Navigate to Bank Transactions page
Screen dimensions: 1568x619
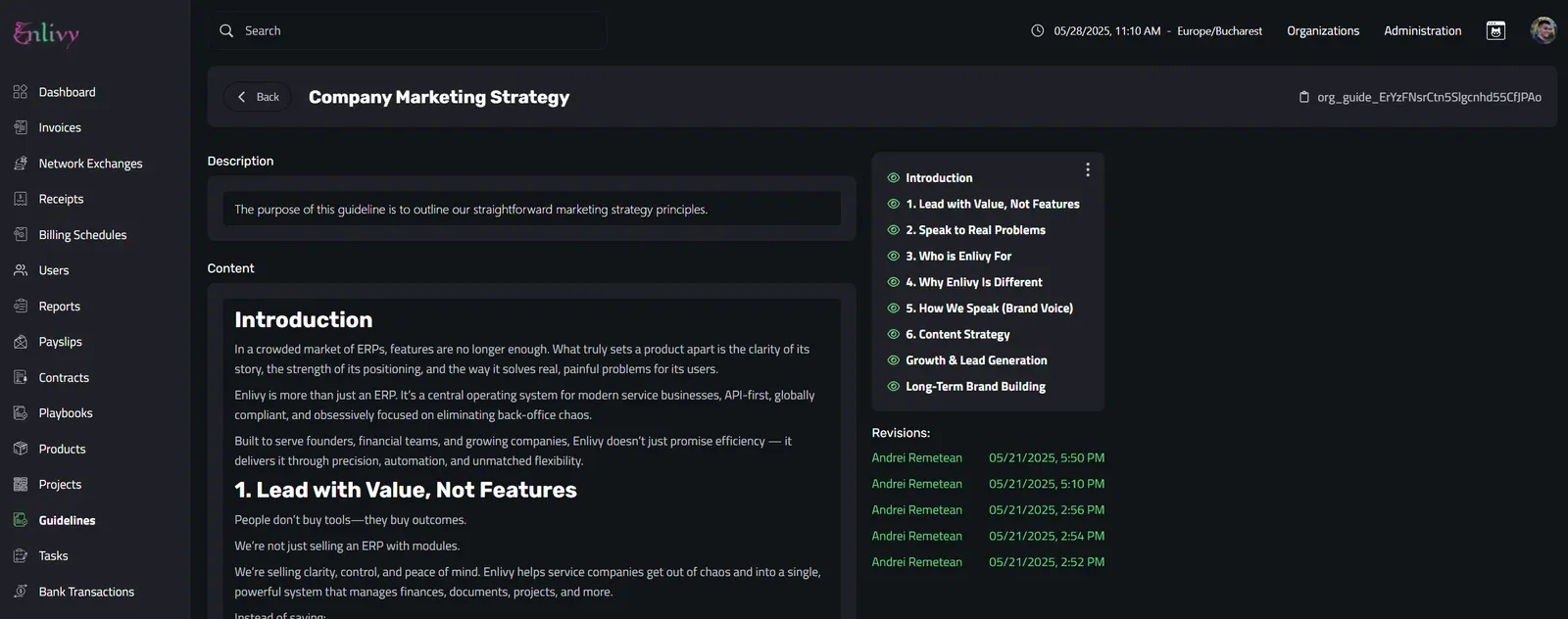(x=86, y=592)
